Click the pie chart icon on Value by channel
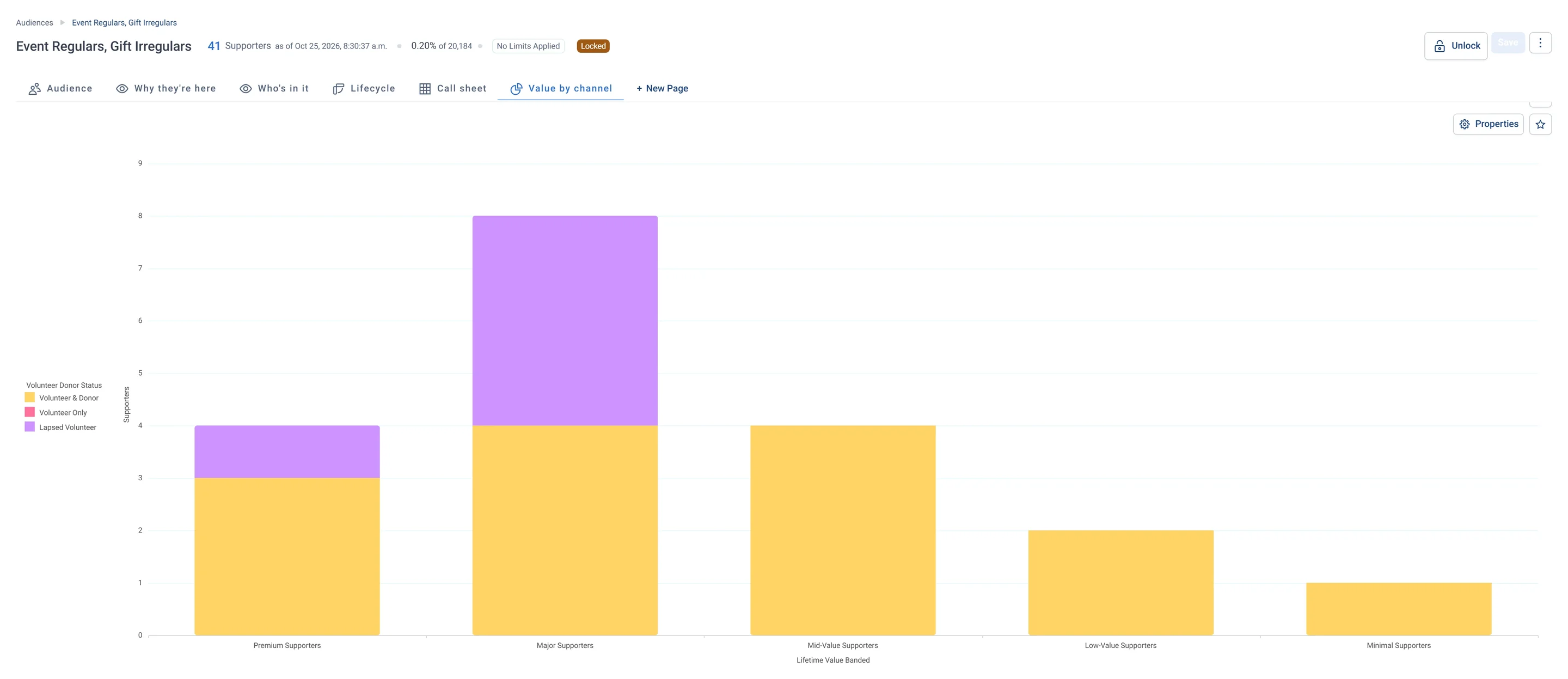This screenshot has height=679, width=1568. [x=516, y=89]
